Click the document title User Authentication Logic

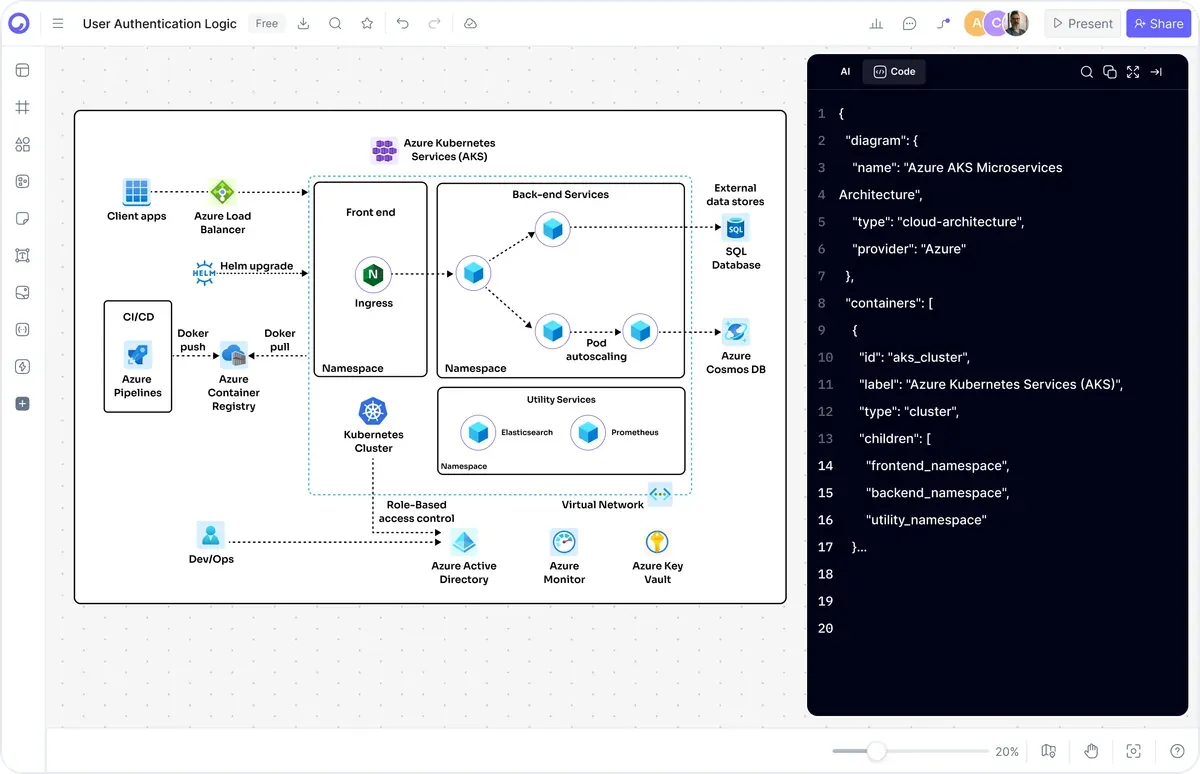click(x=160, y=23)
